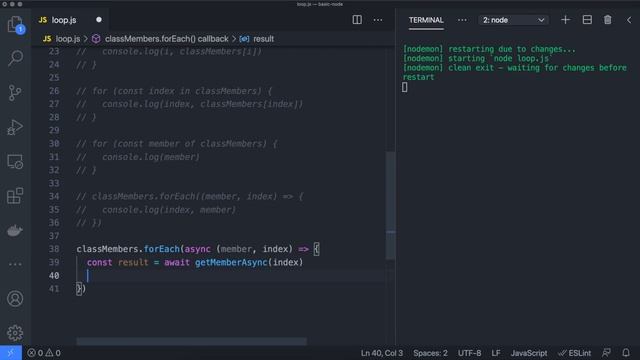Click the closing brace on line 41
This screenshot has height=360, width=640.
point(79,289)
